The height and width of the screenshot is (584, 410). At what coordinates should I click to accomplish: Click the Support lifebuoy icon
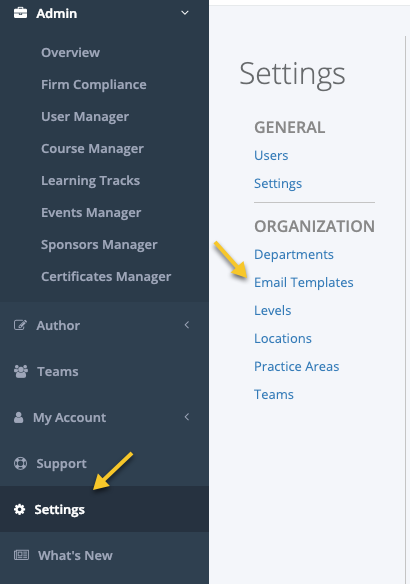point(20,463)
